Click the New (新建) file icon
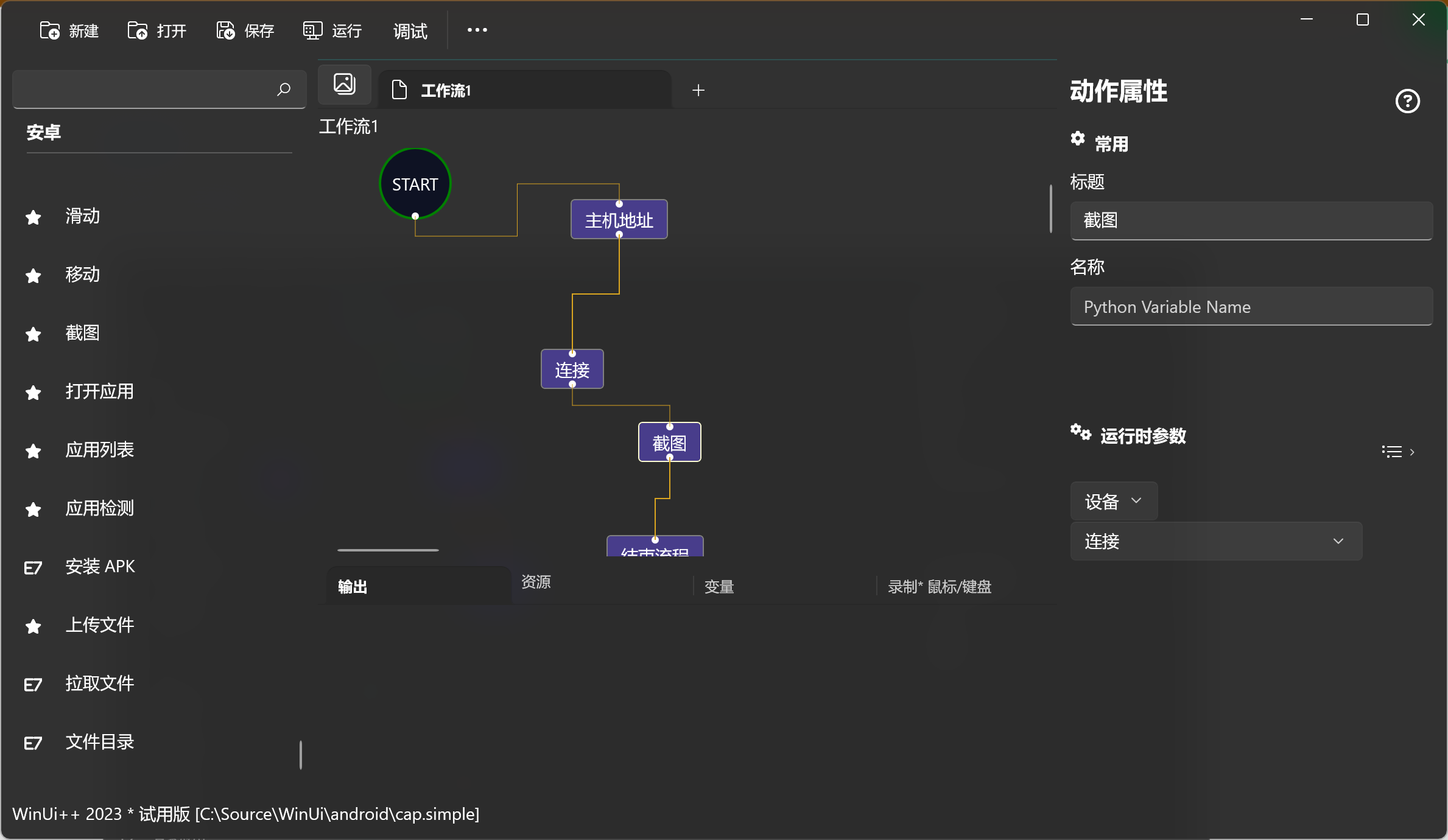Viewport: 1448px width, 840px height. pyautogui.click(x=49, y=30)
